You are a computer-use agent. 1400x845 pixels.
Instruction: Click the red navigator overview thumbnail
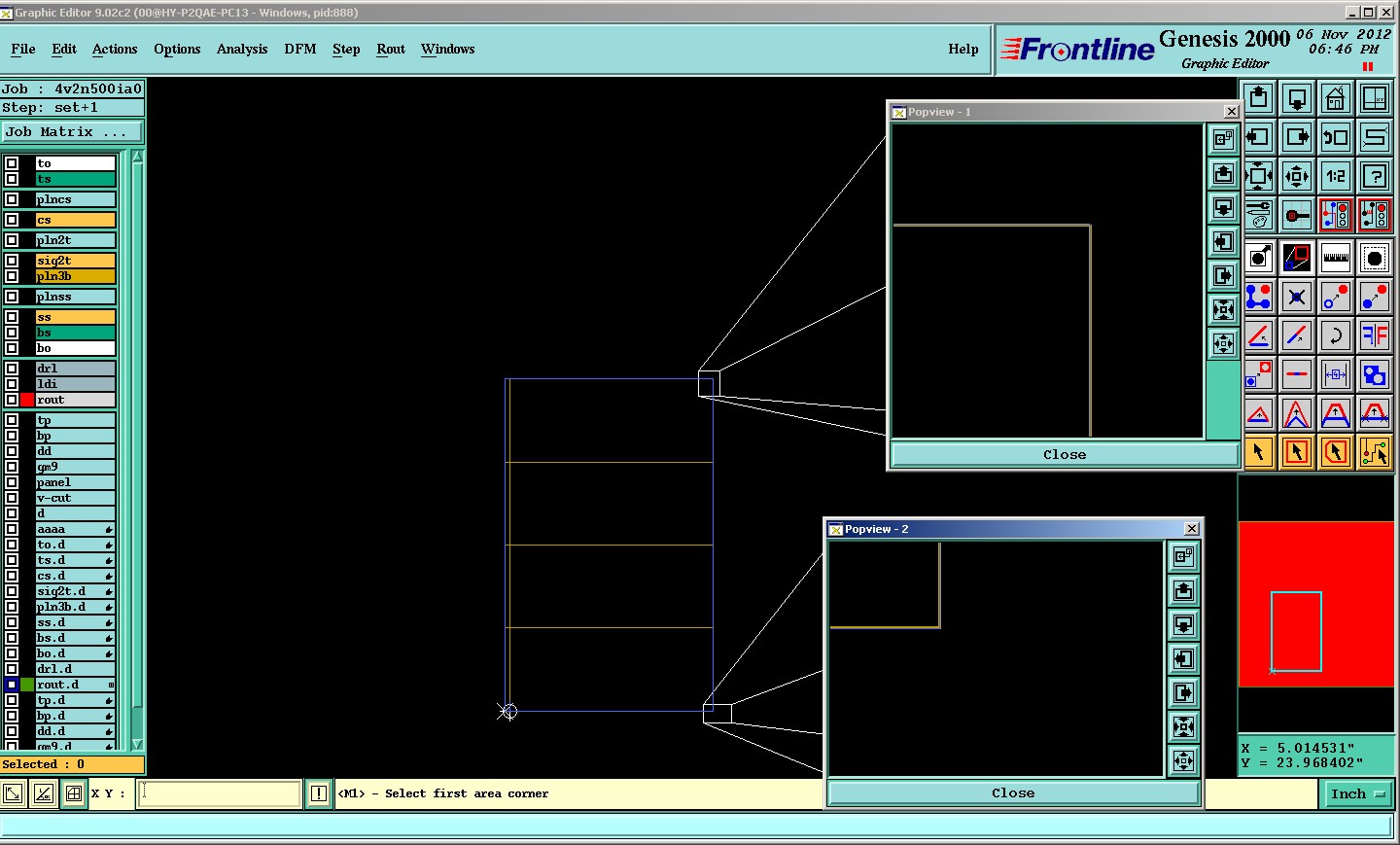pyautogui.click(x=1316, y=604)
